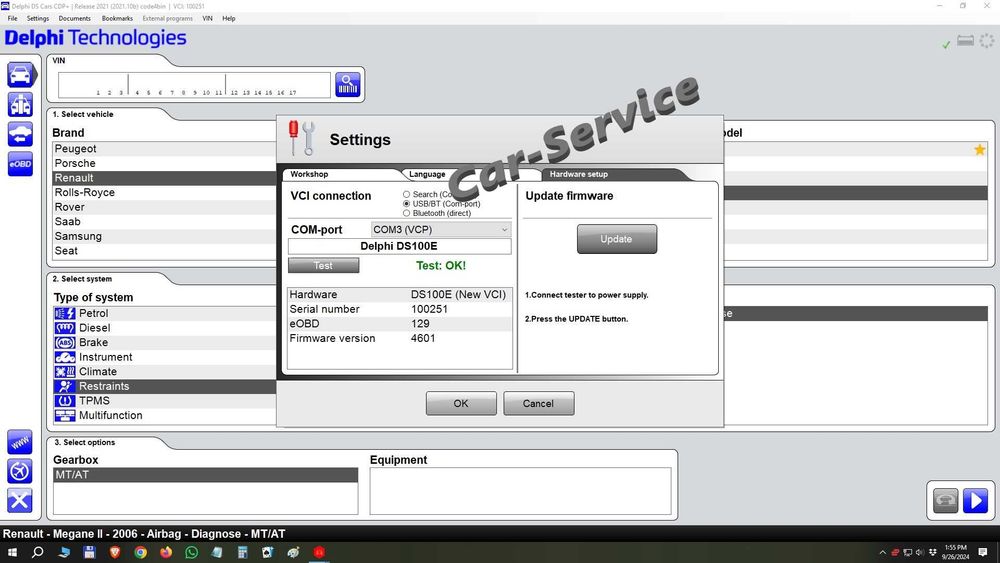Click the VIN input field
The image size is (1000, 563).
[195, 85]
